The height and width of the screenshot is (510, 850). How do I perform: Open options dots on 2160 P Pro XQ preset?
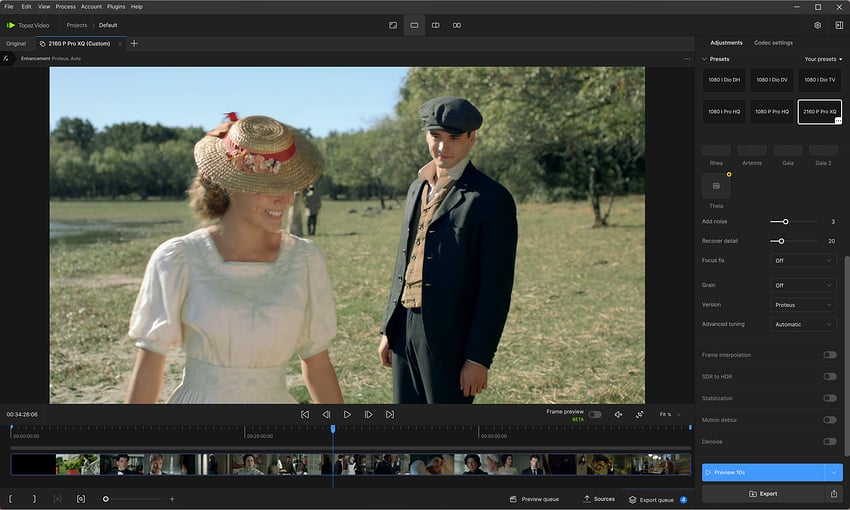point(838,121)
